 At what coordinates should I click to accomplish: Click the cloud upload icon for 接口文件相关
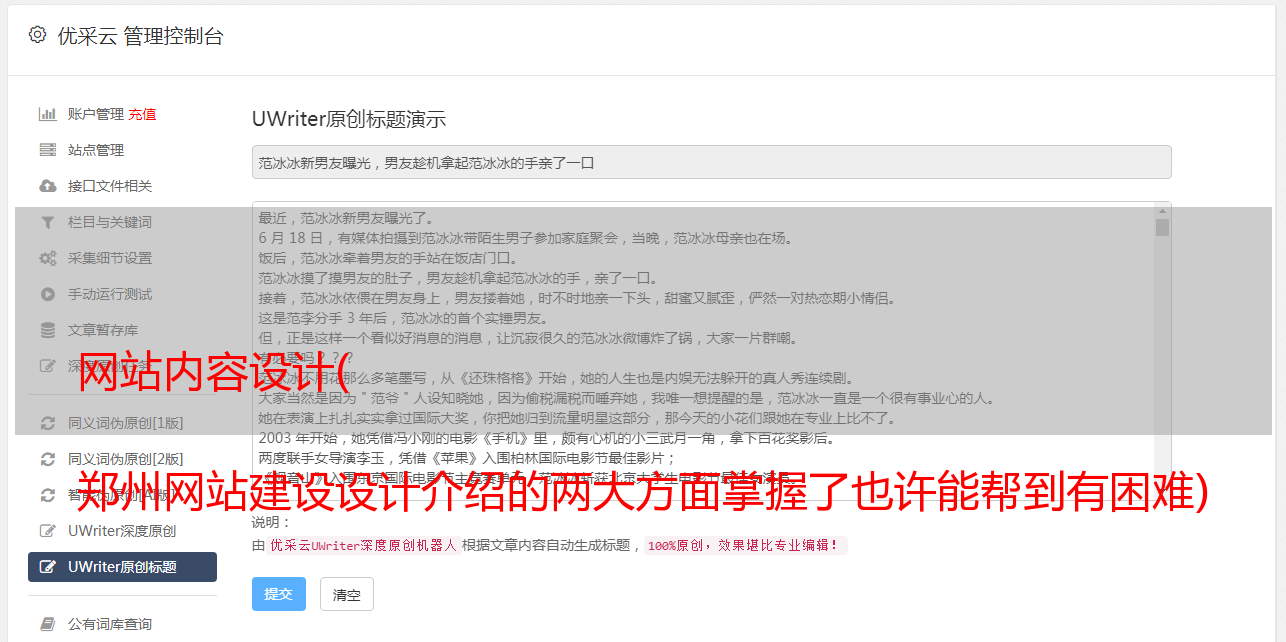tap(47, 186)
